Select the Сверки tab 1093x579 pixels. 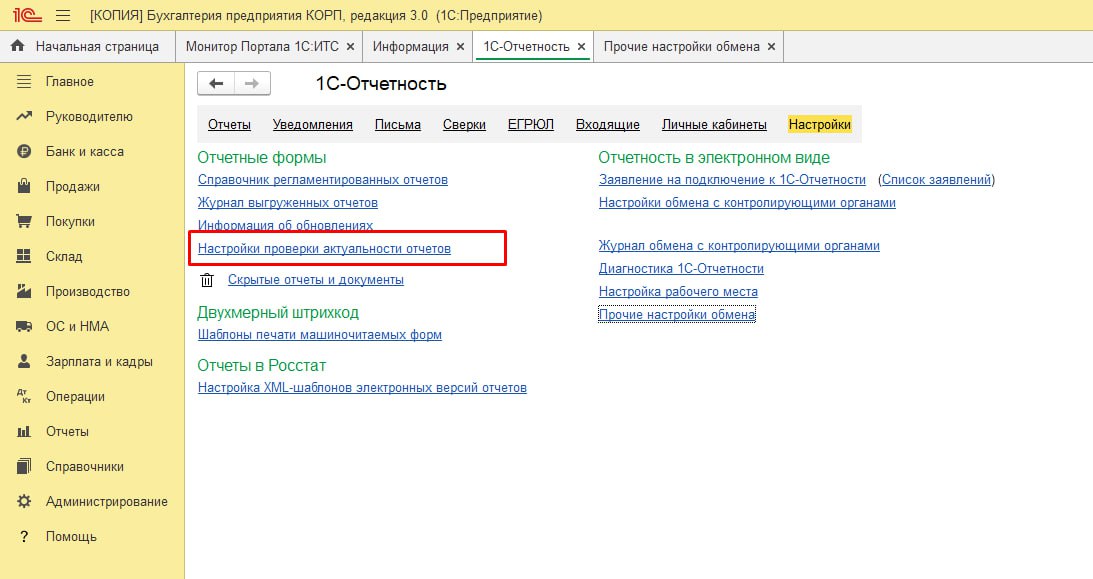click(464, 125)
